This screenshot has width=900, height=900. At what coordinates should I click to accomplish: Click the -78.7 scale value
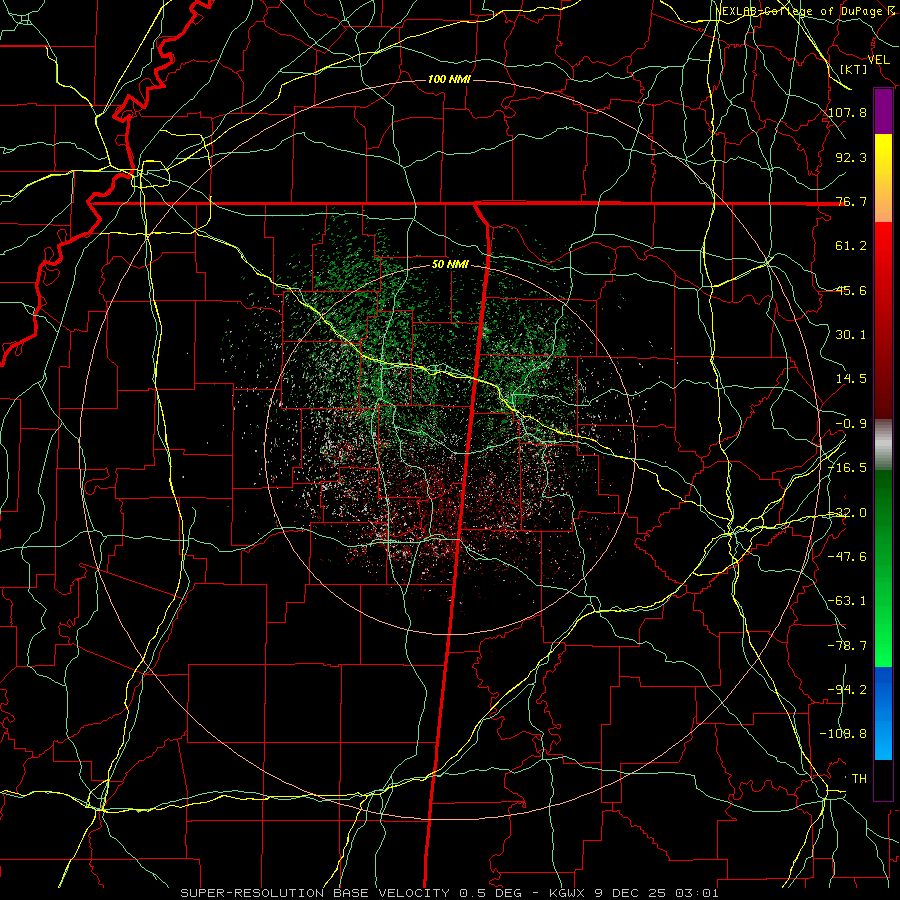pos(848,646)
